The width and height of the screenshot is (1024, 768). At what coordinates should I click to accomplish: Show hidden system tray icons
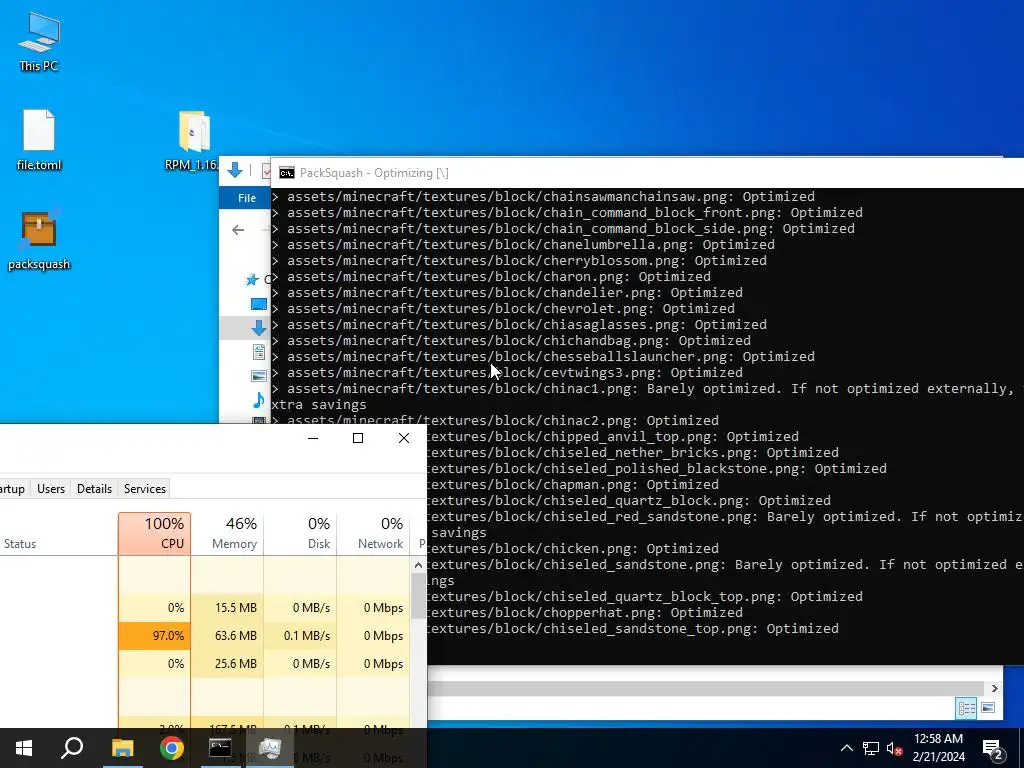click(846, 748)
